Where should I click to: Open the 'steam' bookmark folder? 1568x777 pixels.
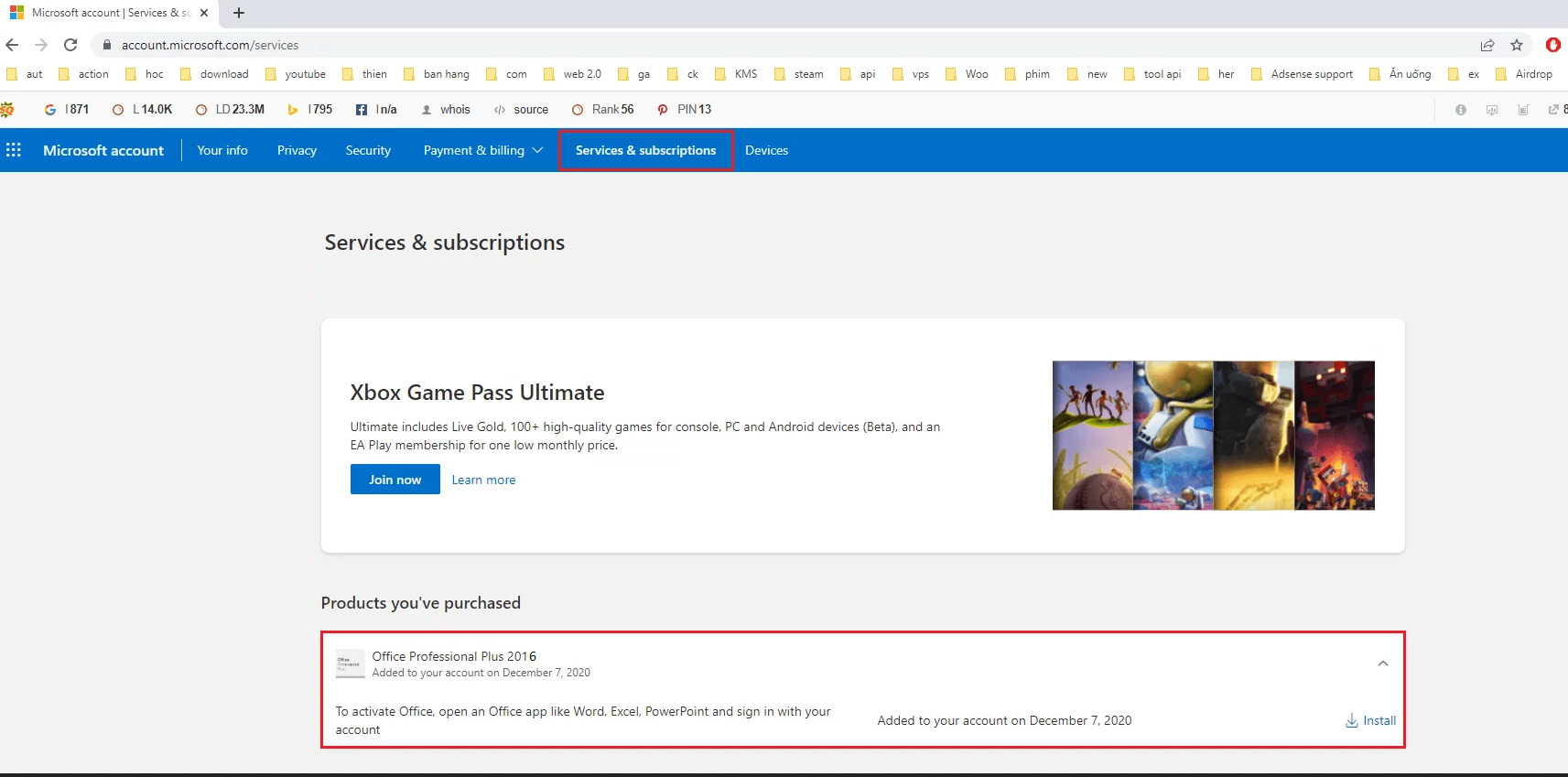[x=799, y=74]
